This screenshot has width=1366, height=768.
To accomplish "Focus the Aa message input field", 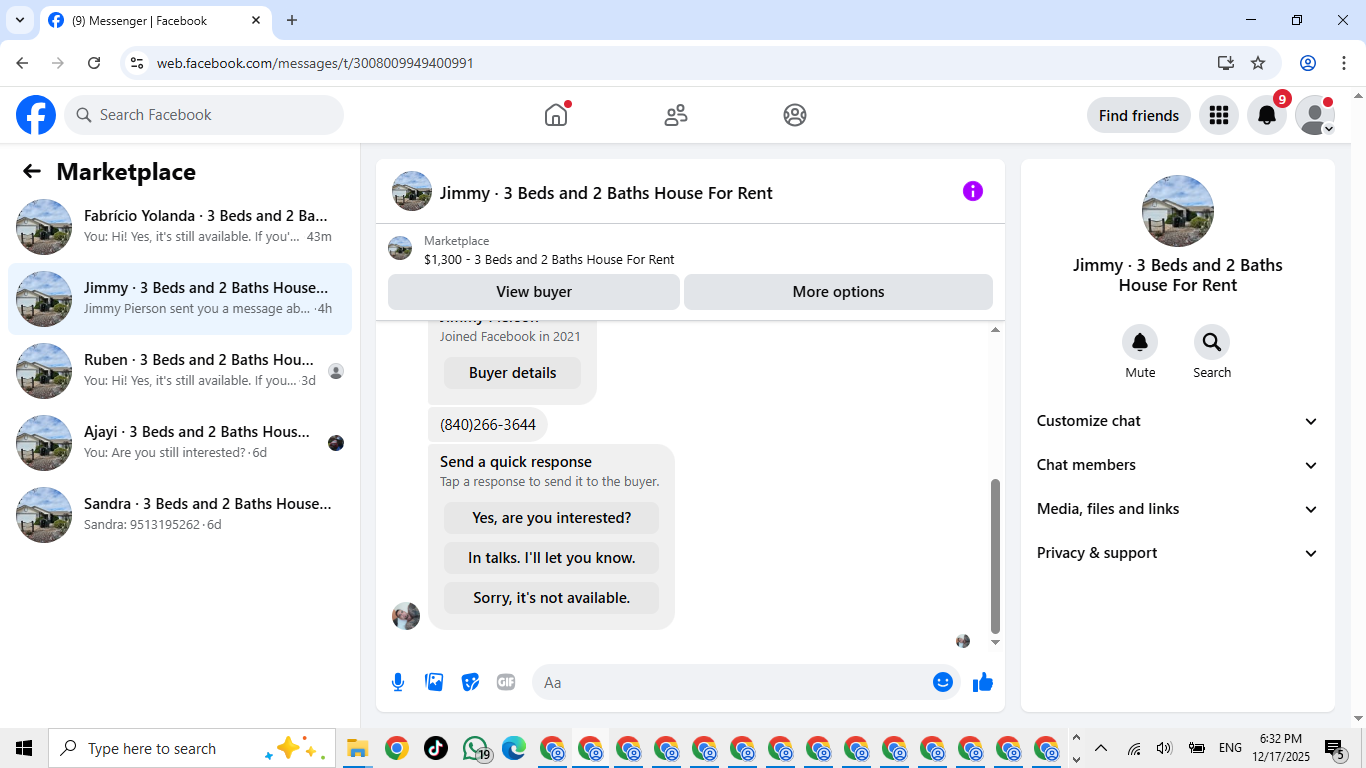I will pyautogui.click(x=732, y=682).
